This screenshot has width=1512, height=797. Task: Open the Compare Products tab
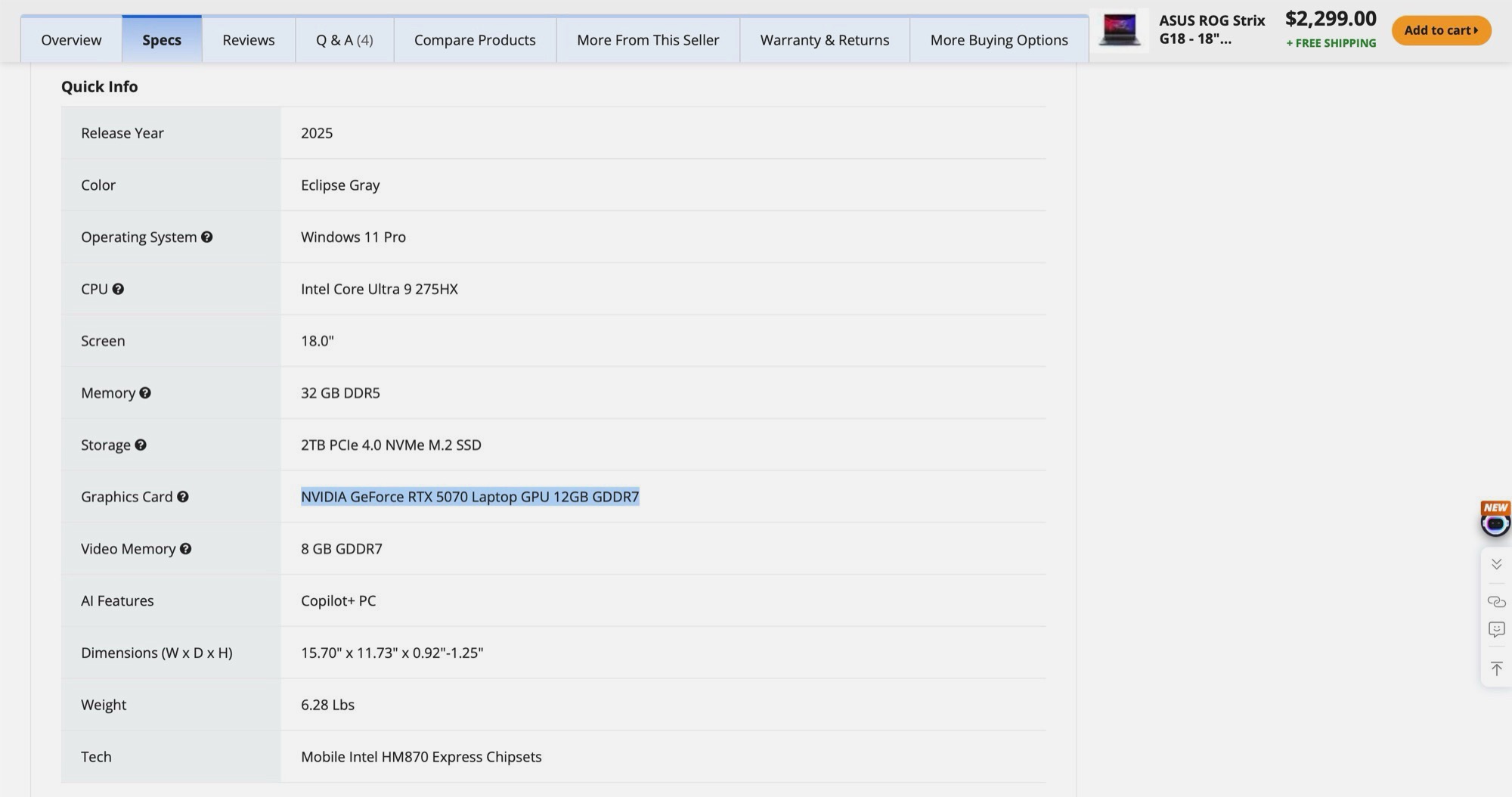pyautogui.click(x=475, y=39)
